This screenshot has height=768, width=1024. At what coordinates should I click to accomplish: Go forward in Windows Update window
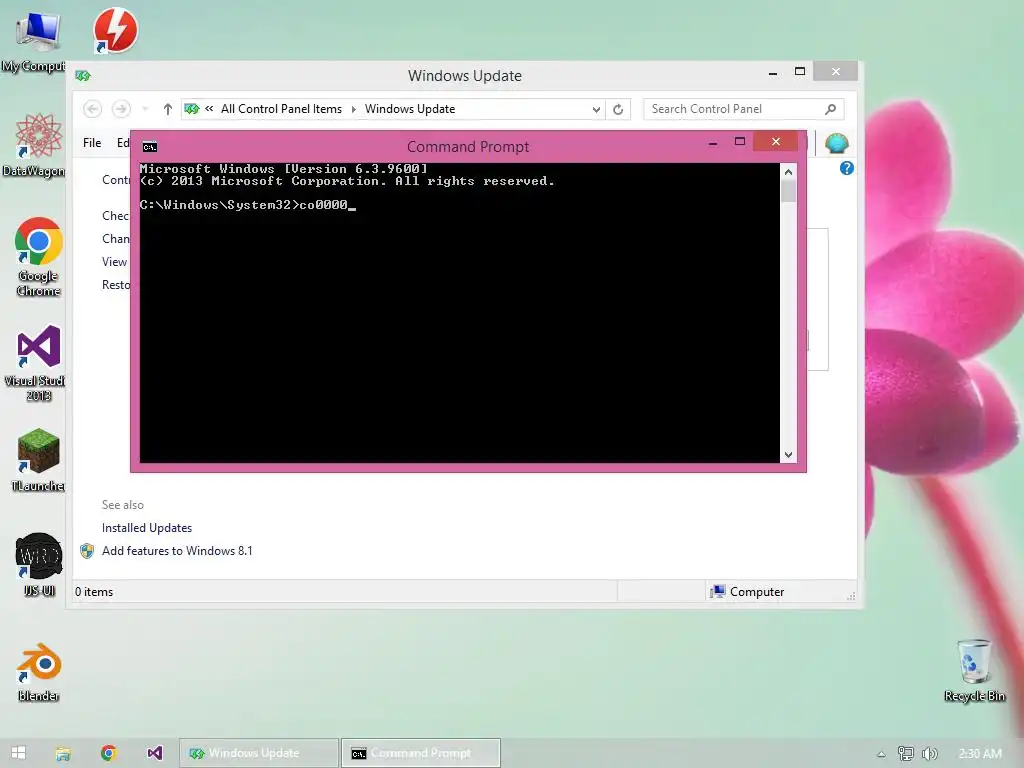click(121, 109)
